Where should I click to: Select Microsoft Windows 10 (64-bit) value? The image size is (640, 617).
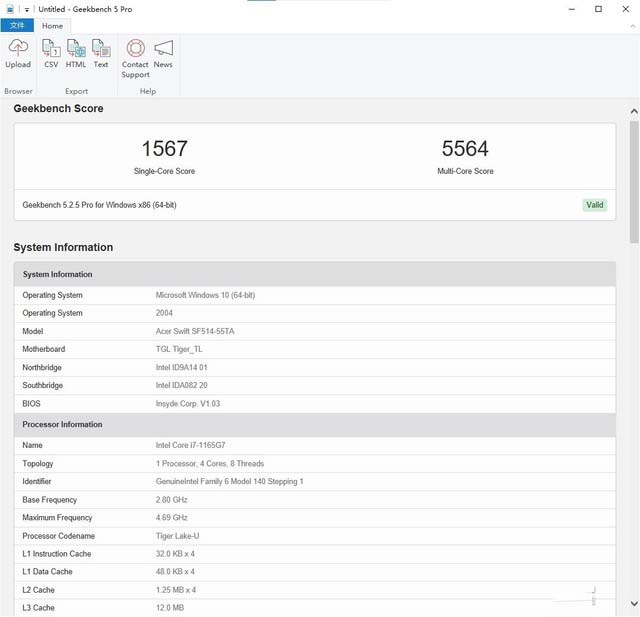tap(205, 295)
